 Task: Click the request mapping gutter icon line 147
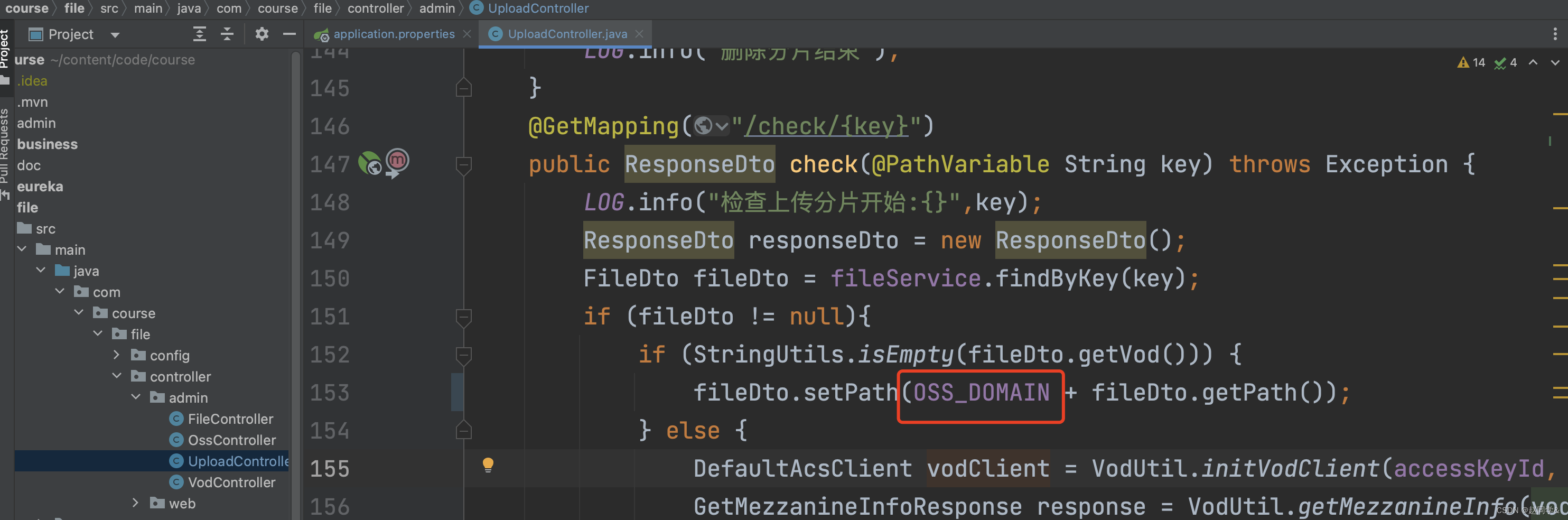tap(397, 163)
